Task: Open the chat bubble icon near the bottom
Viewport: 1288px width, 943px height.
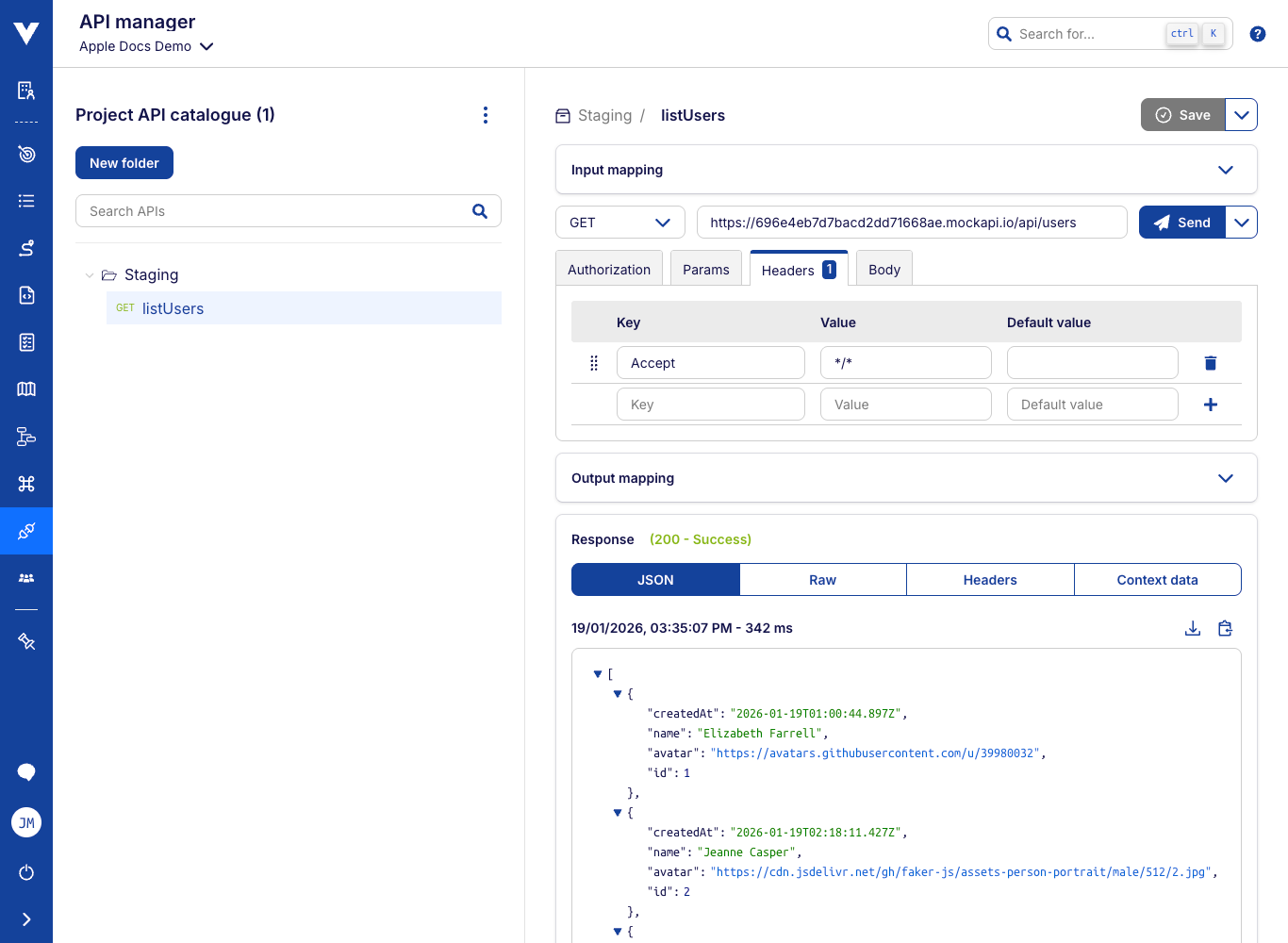Action: pyautogui.click(x=26, y=771)
